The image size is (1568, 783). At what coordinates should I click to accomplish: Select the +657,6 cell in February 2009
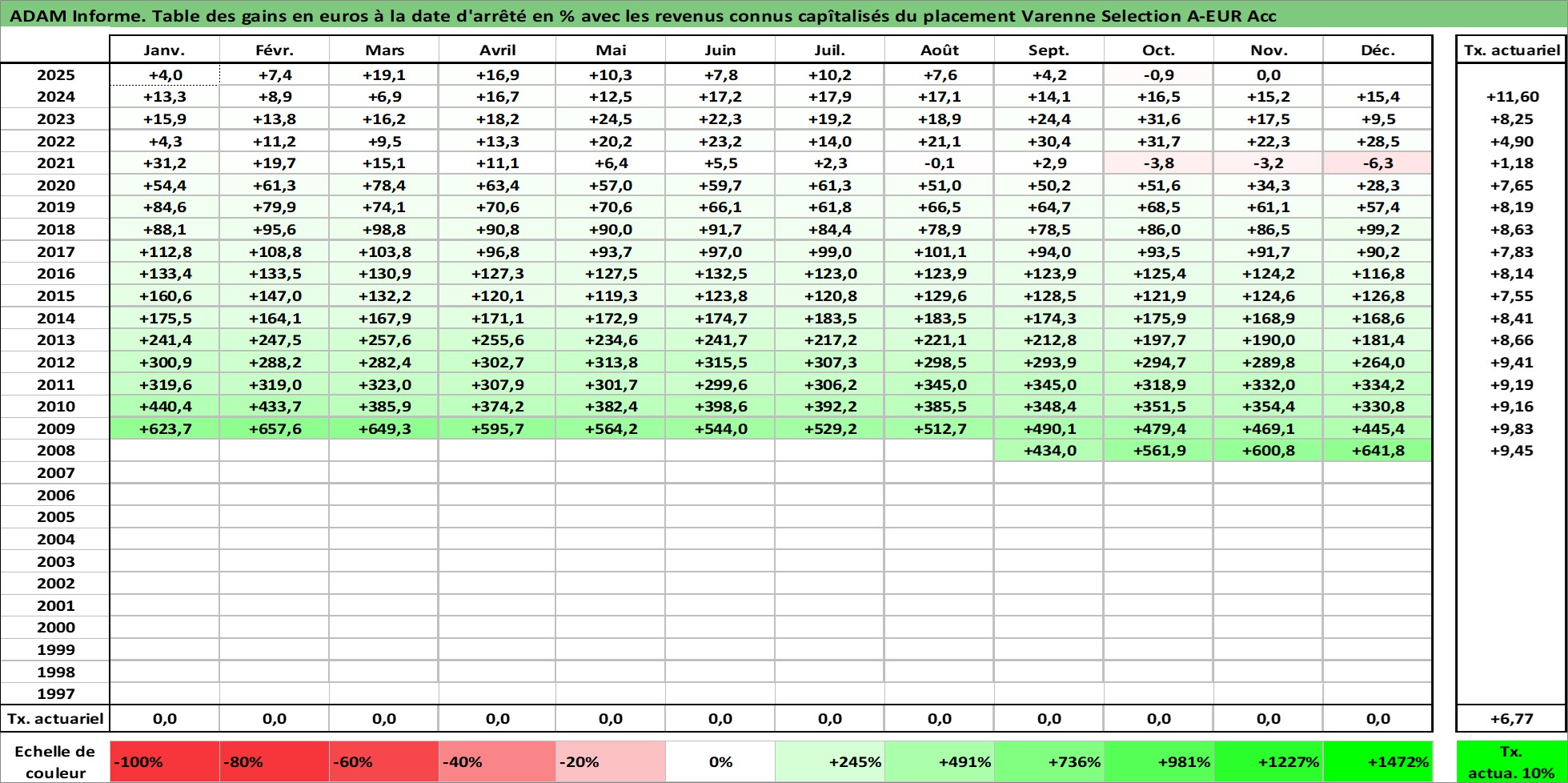pos(274,428)
